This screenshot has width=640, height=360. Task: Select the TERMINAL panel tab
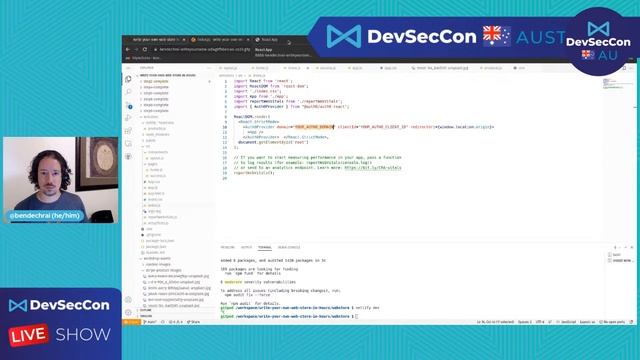click(x=265, y=247)
